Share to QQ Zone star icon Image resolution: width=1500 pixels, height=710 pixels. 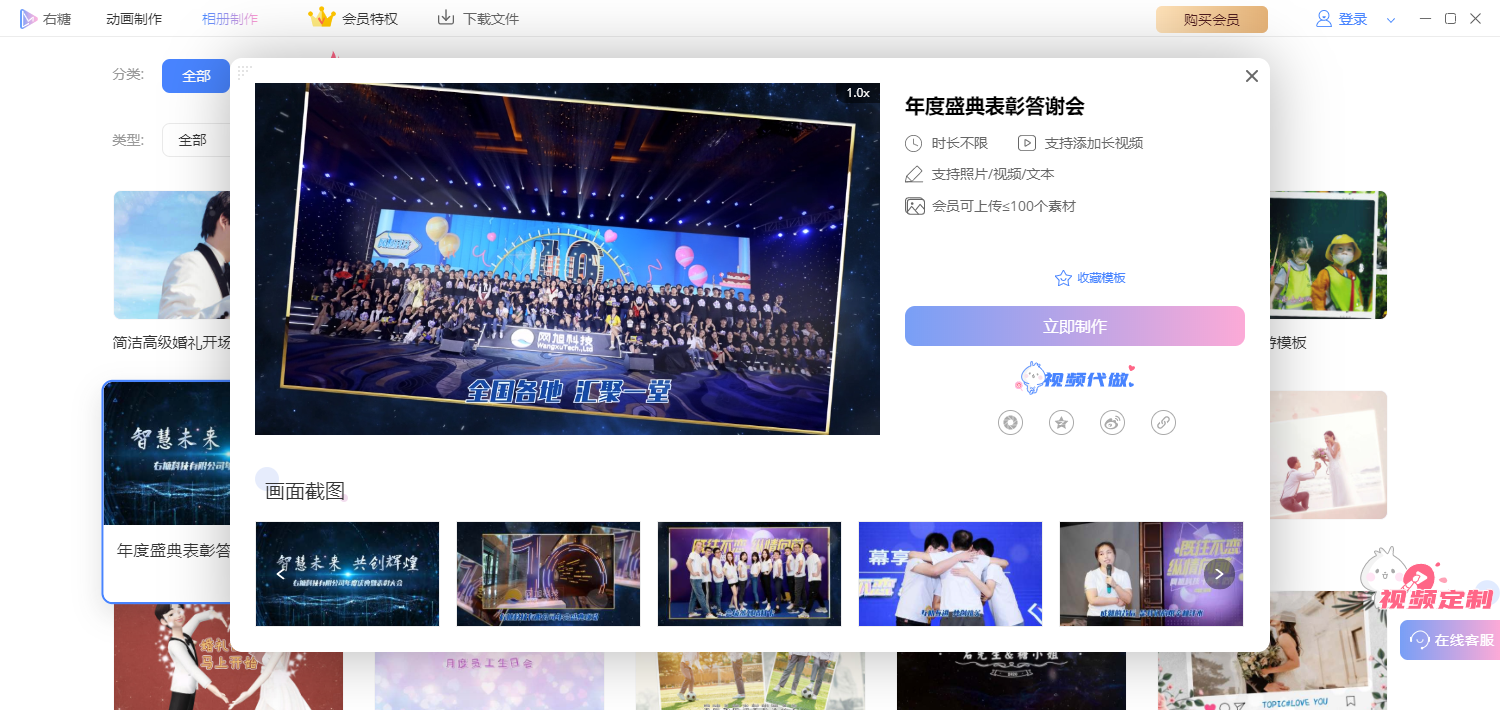coord(1061,422)
